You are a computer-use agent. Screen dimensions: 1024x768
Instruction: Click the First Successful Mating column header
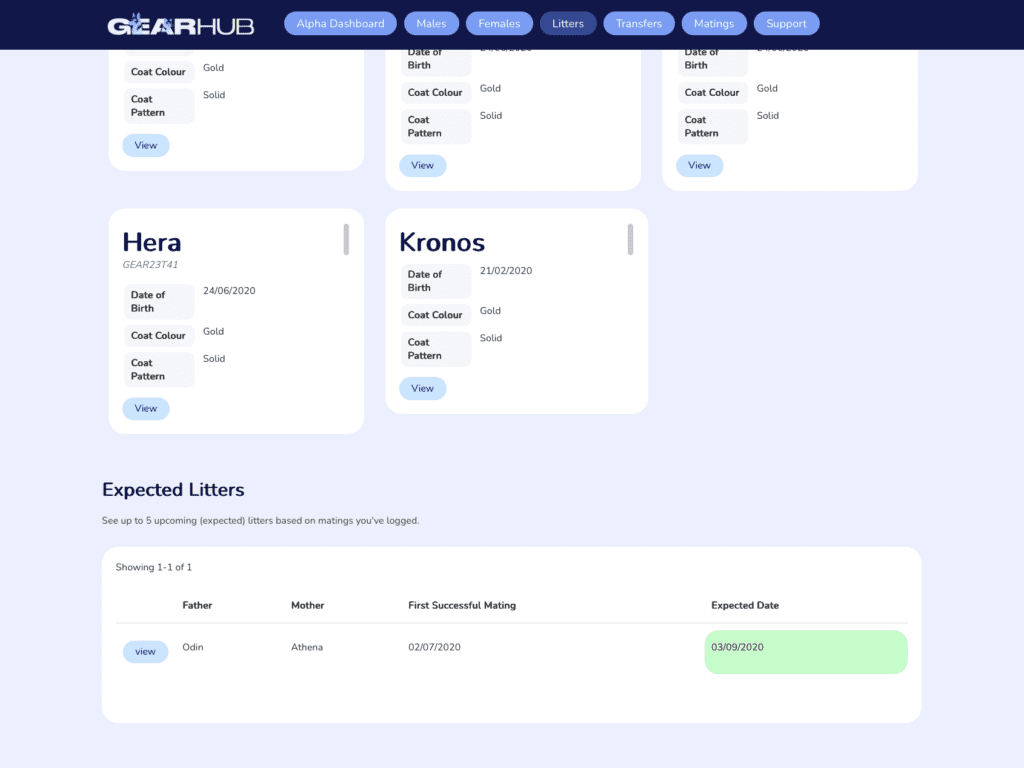[x=462, y=605]
